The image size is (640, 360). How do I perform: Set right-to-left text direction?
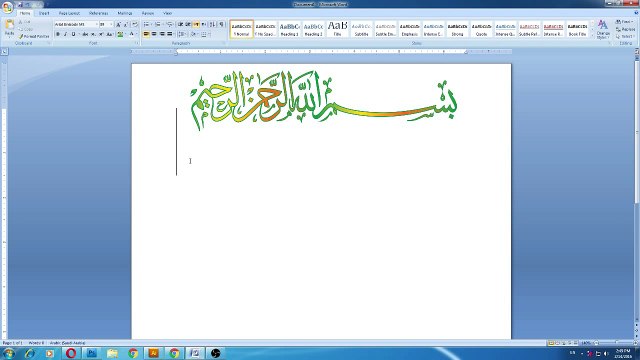203,24
